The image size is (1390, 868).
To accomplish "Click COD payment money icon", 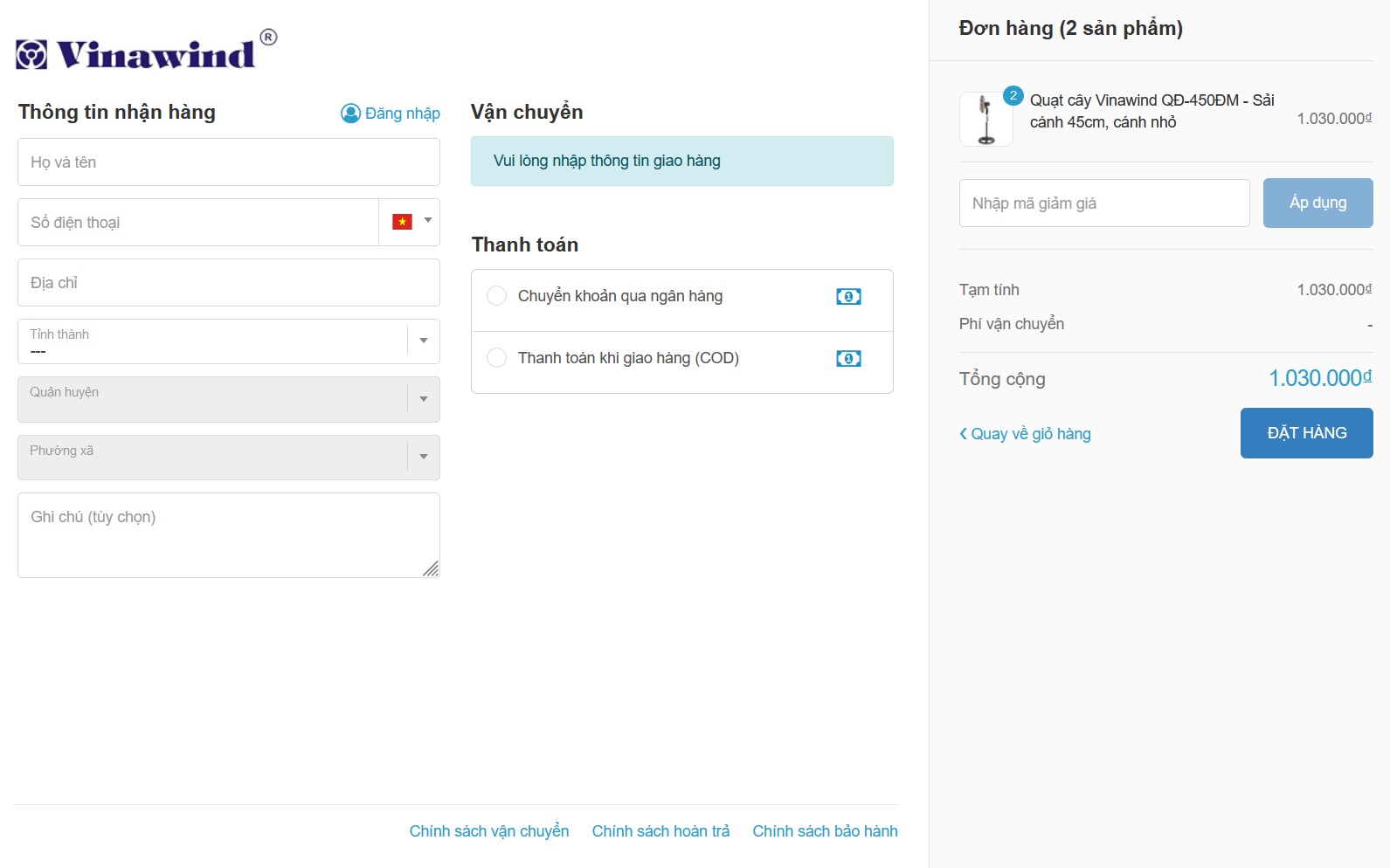I will click(x=848, y=359).
